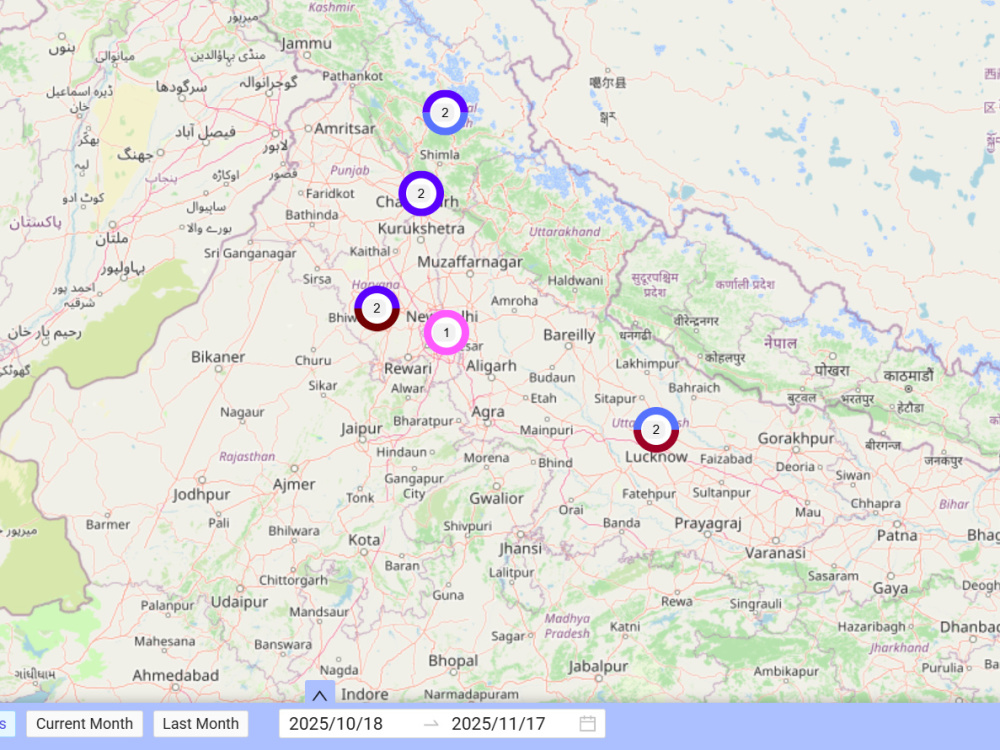This screenshot has height=750, width=1000.
Task: Click the Indore city label
Action: pyautogui.click(x=365, y=694)
